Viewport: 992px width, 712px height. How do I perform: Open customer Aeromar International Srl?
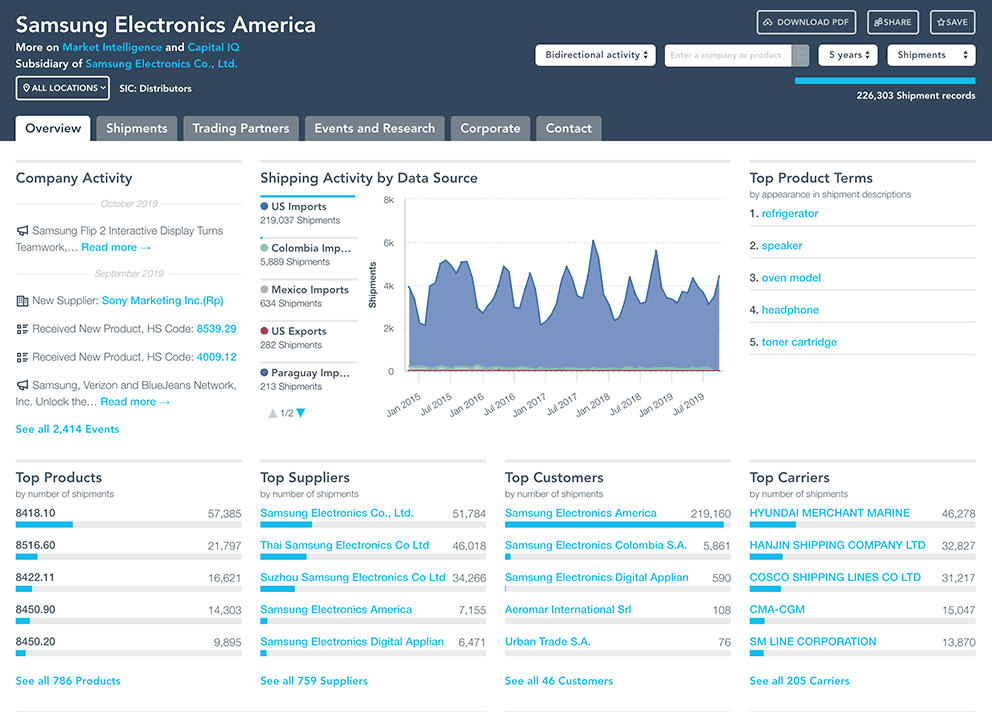tap(568, 610)
